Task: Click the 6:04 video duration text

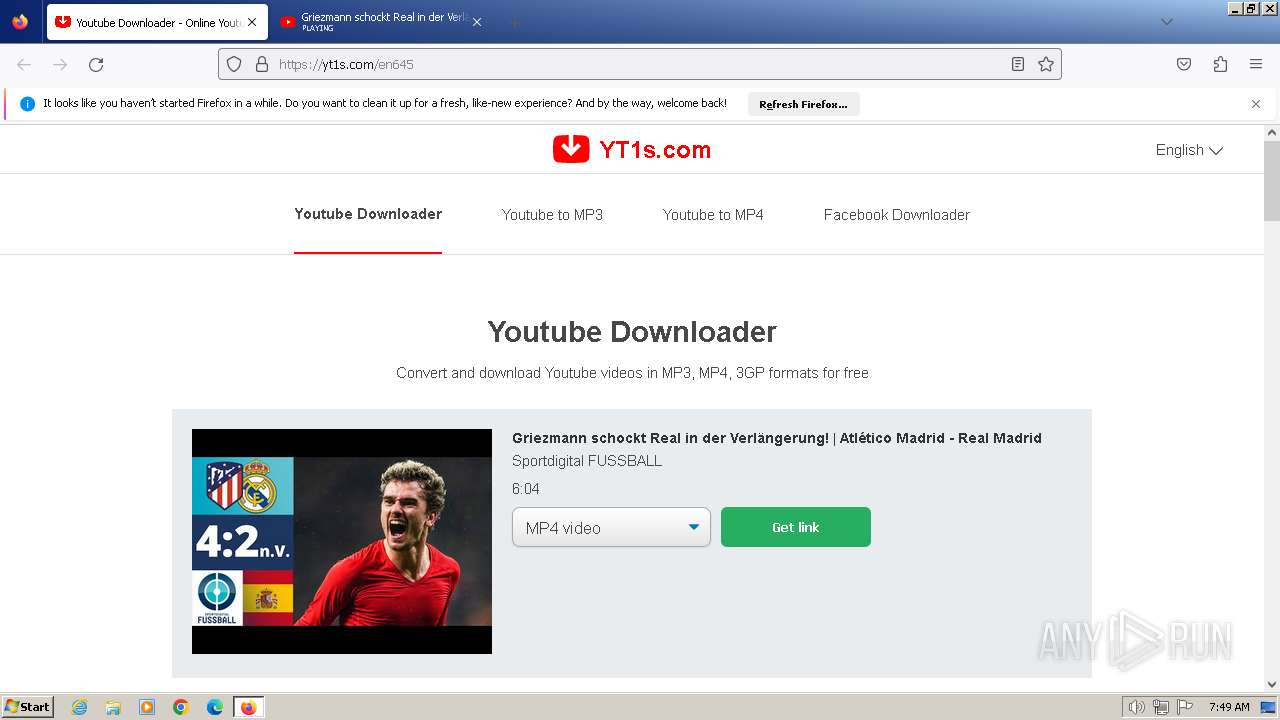Action: click(x=526, y=489)
